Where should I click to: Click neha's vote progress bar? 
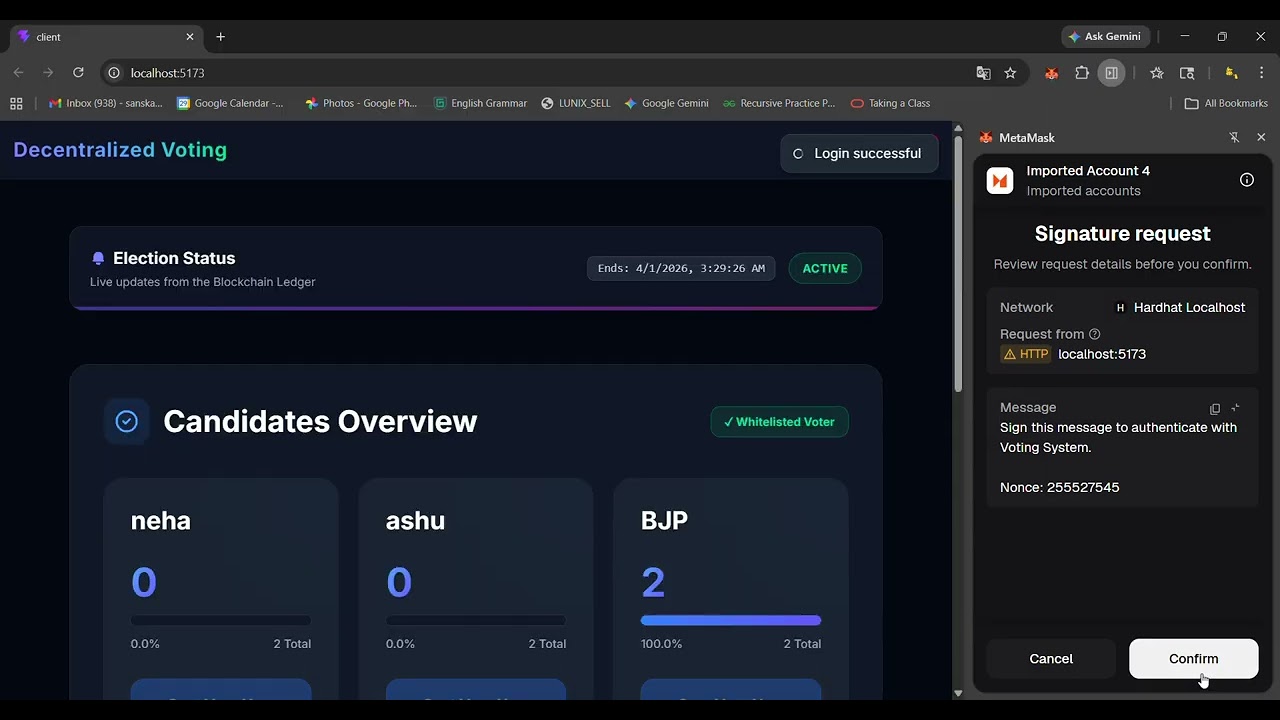click(221, 620)
